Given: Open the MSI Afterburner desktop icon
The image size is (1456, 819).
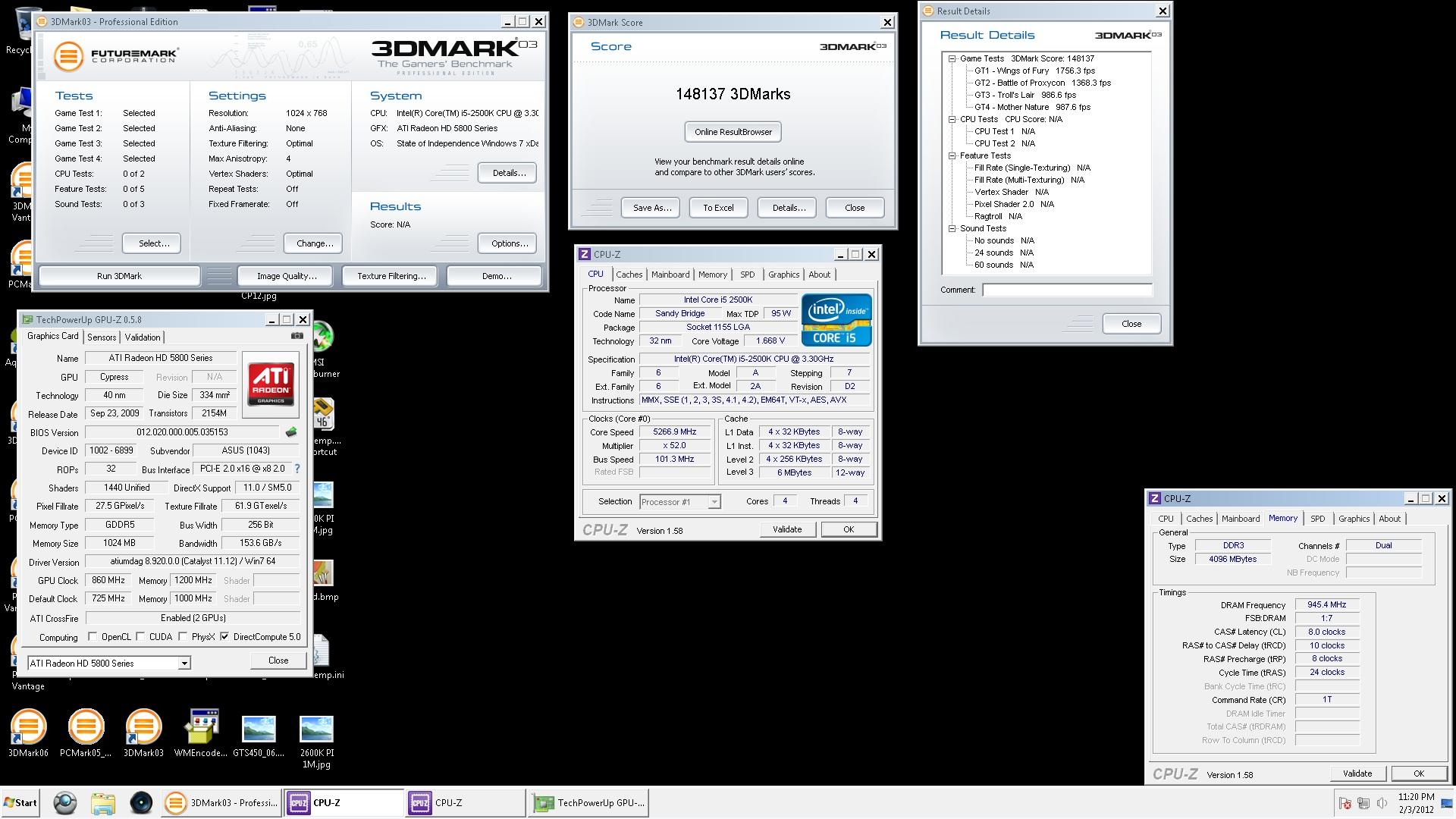Looking at the screenshot, I should pyautogui.click(x=325, y=349).
